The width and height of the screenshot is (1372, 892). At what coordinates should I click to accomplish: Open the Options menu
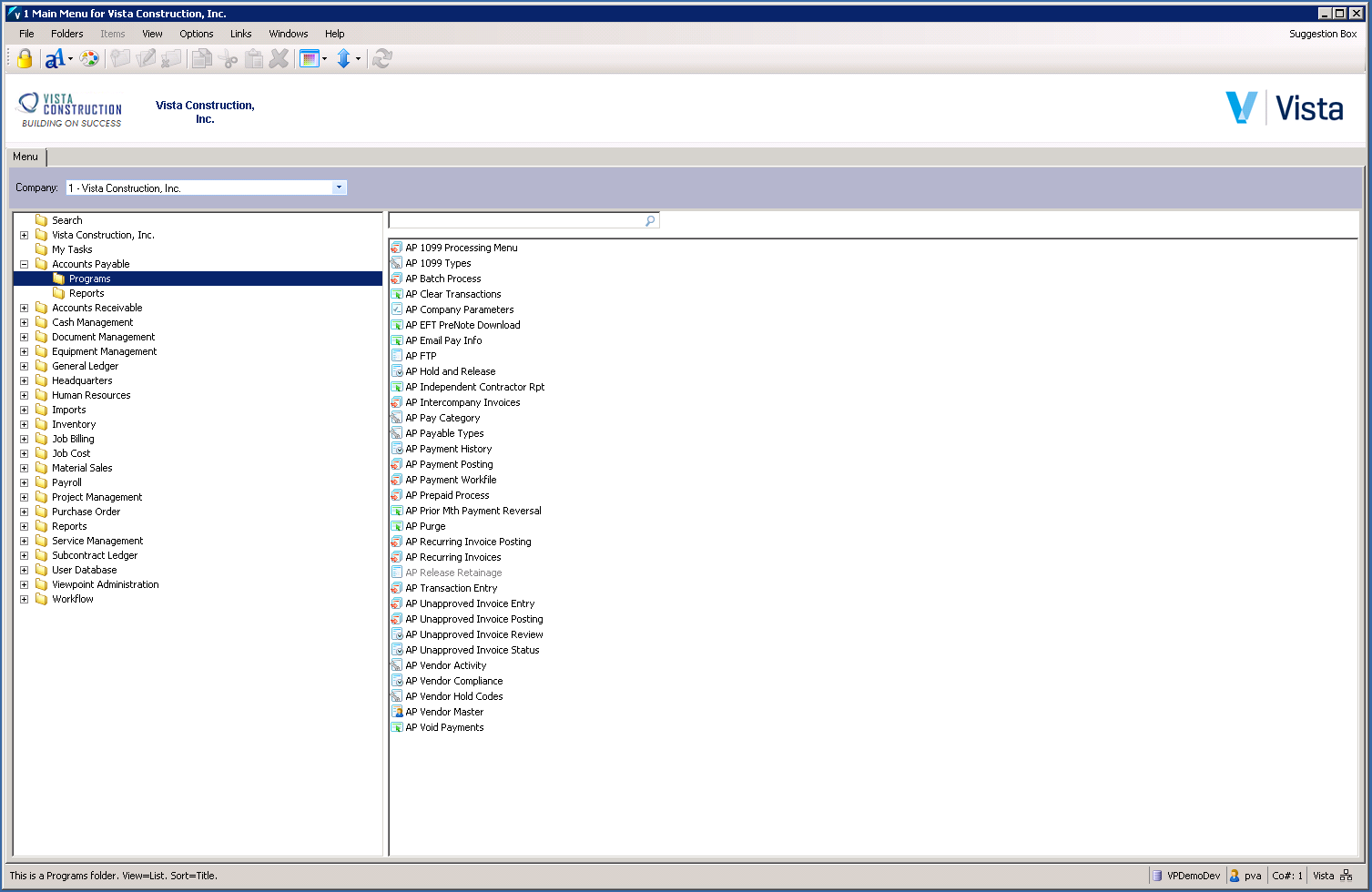point(197,34)
